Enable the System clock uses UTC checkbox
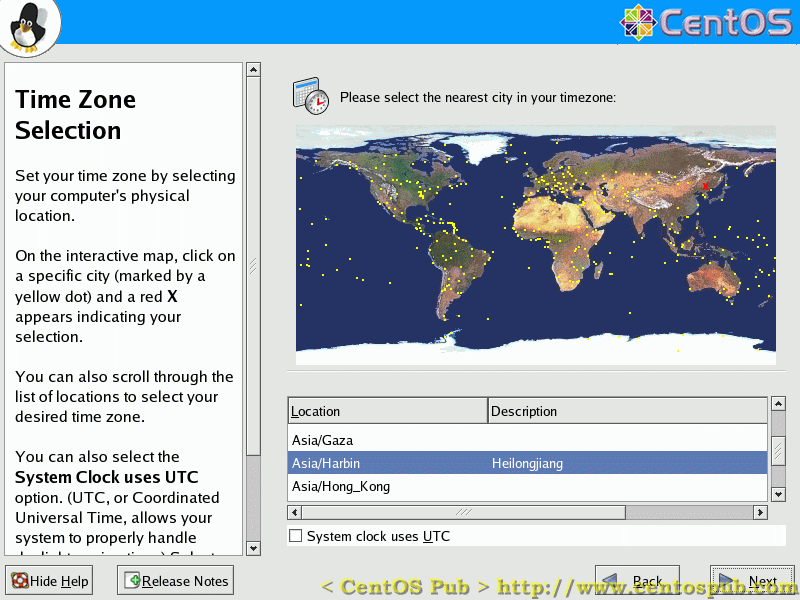The width and height of the screenshot is (800, 600). point(295,536)
